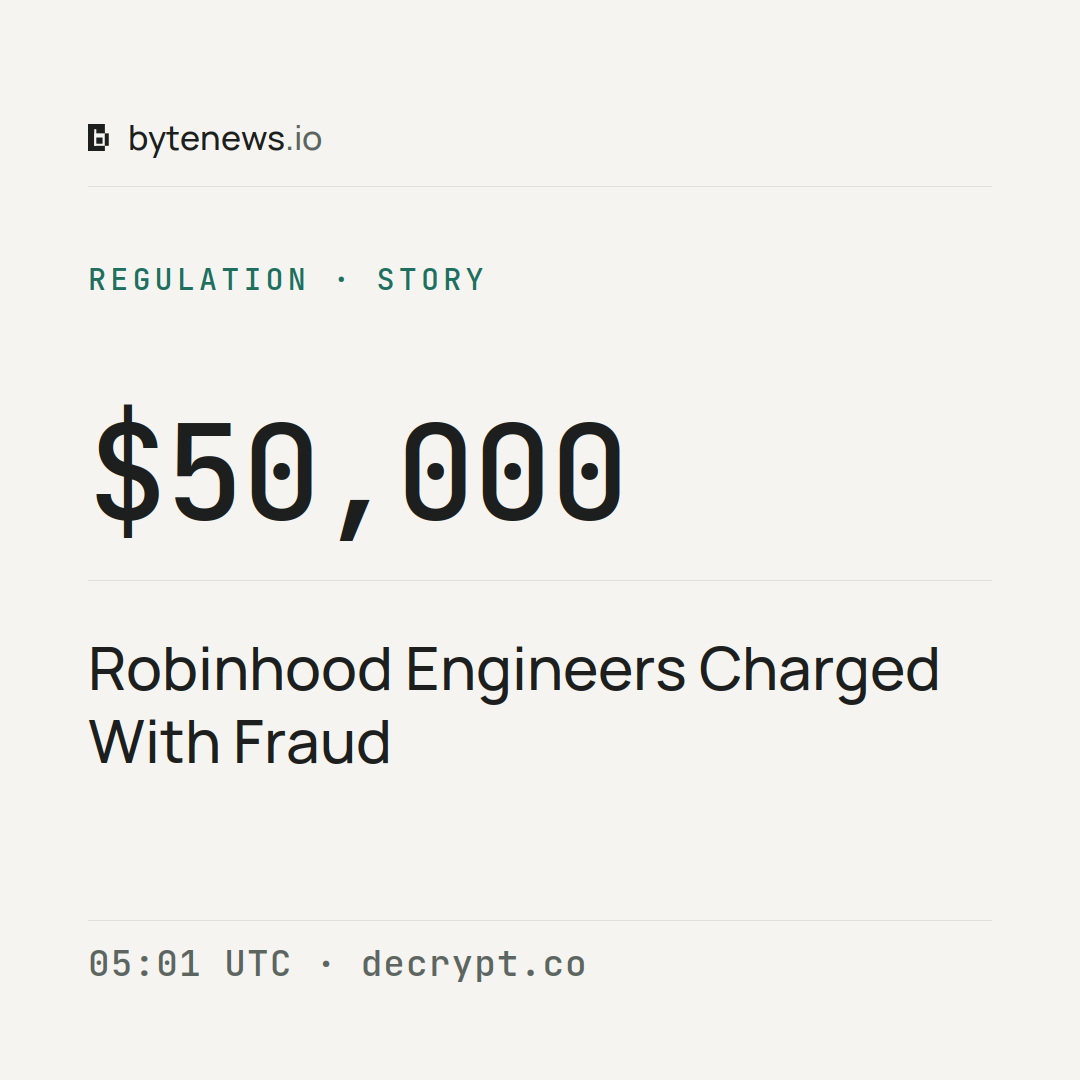Click the dollar sign in the amount
This screenshot has width=1080, height=1080.
click(x=128, y=472)
